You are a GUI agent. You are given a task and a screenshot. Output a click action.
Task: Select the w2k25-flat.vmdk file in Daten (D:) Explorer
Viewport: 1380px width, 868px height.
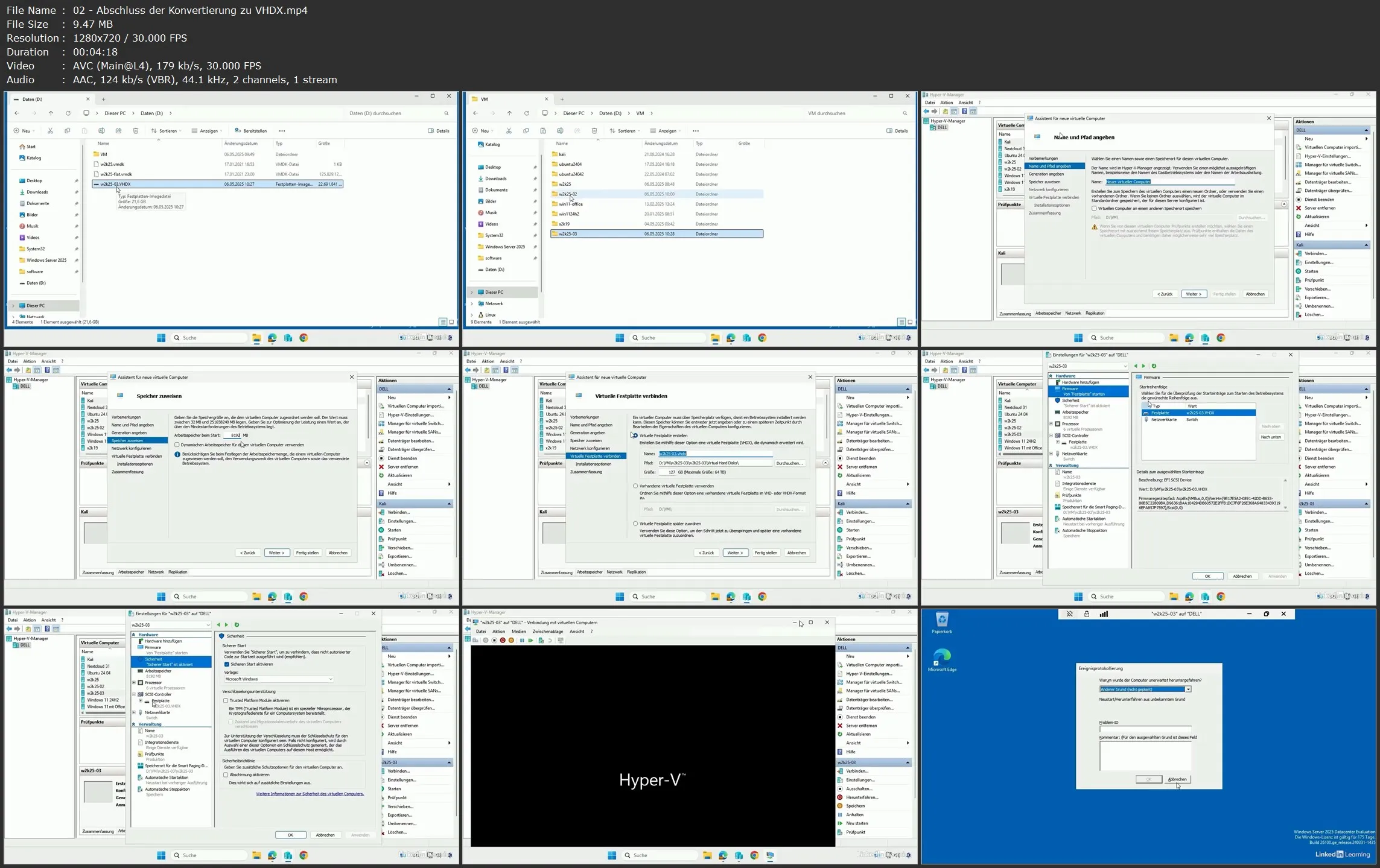click(x=116, y=174)
